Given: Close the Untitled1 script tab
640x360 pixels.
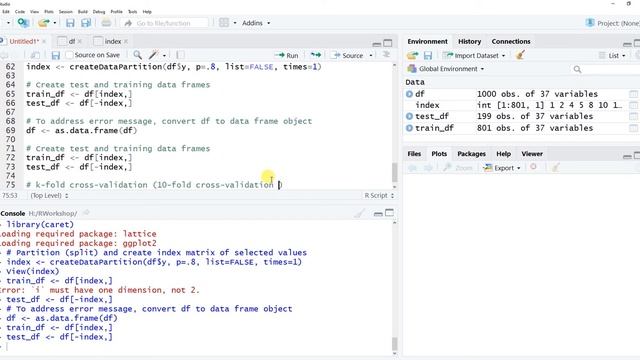Looking at the screenshot, I should click(44, 41).
